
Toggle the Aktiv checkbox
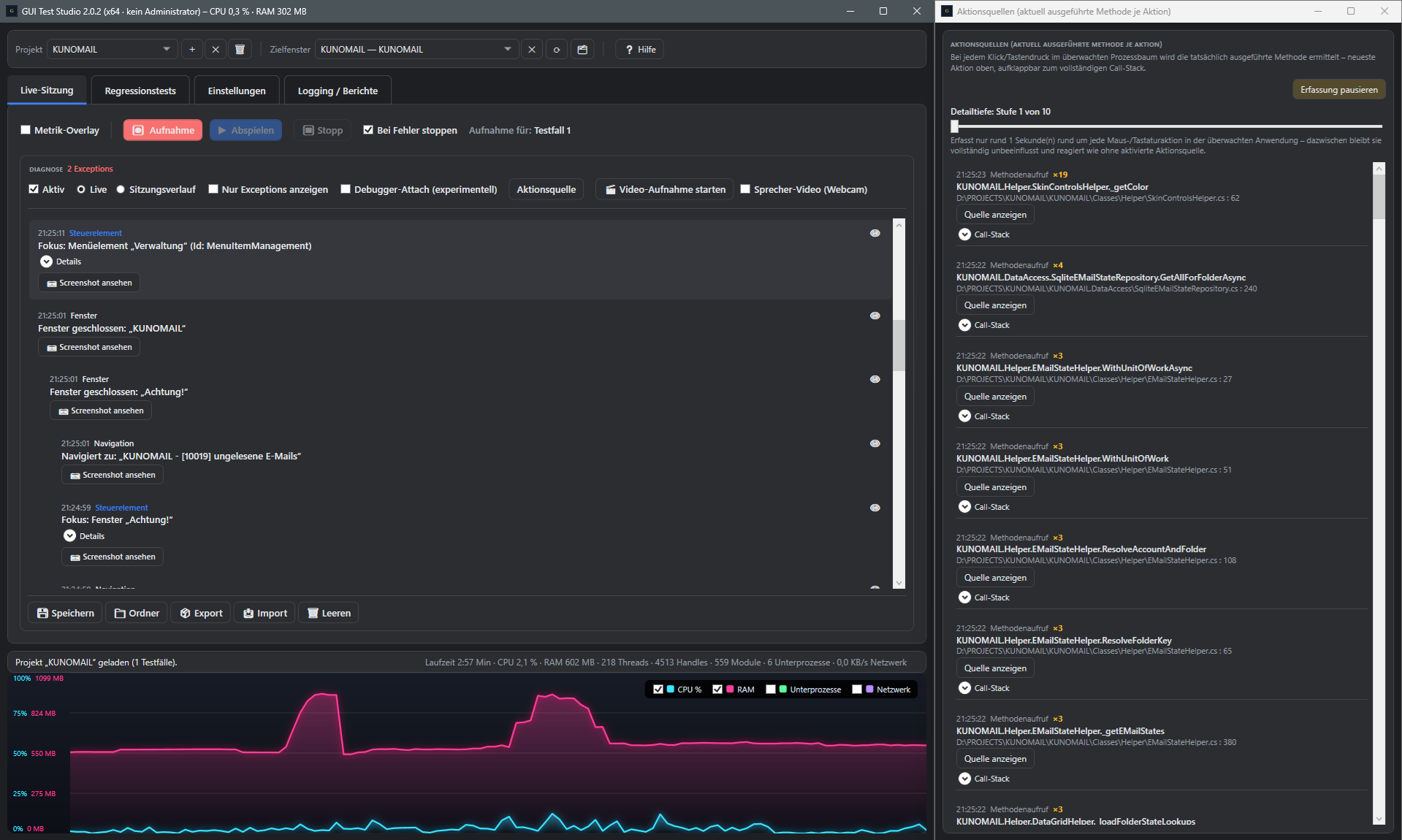34,189
